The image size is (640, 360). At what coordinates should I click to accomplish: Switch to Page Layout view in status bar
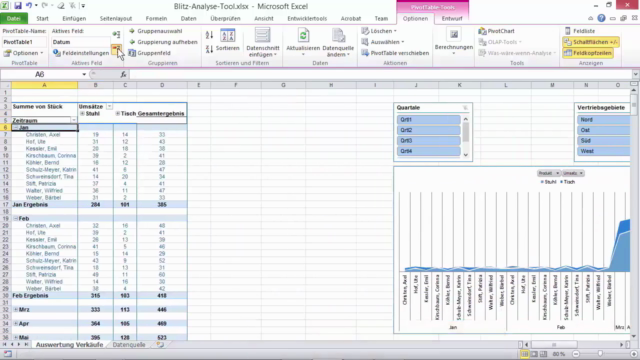click(x=534, y=354)
